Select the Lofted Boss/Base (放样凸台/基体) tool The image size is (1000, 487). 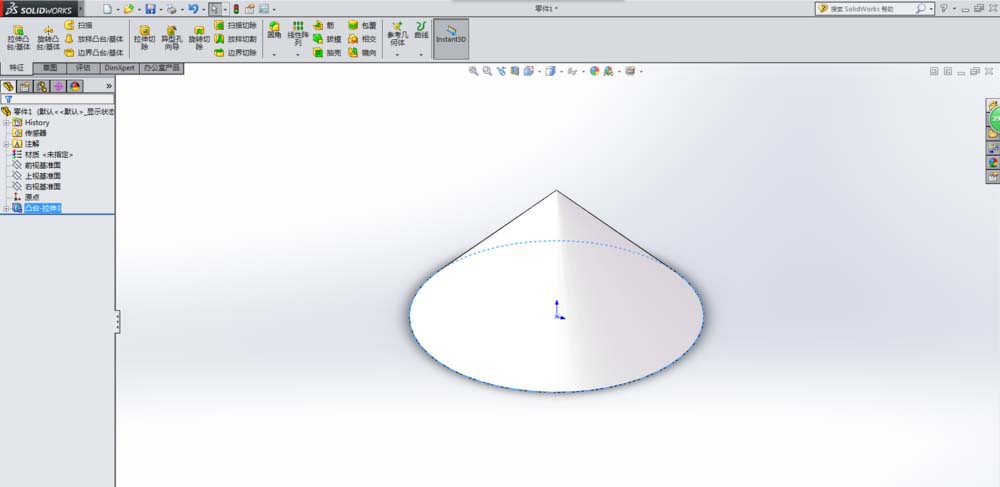[94, 39]
